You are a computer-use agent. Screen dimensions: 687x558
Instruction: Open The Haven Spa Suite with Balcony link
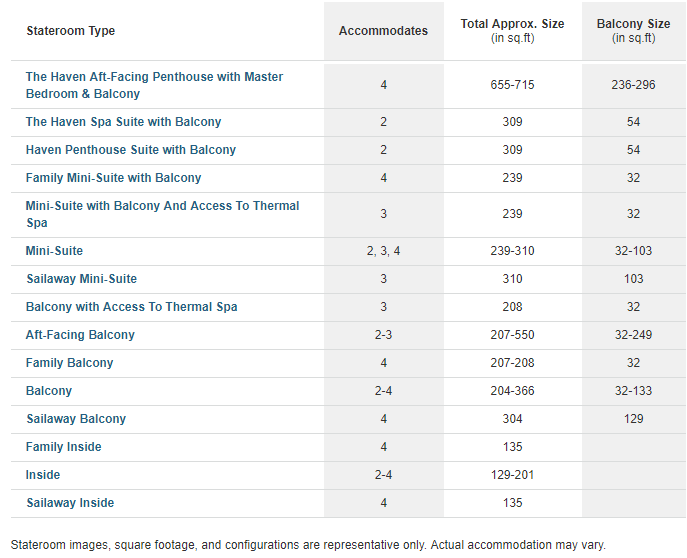pos(123,122)
